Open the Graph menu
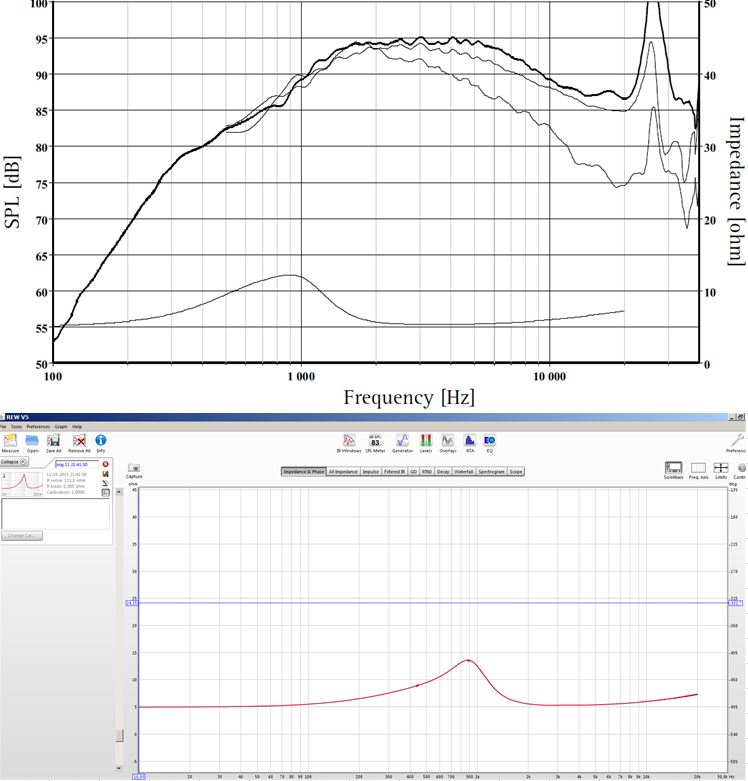The height and width of the screenshot is (781, 748). [x=61, y=427]
